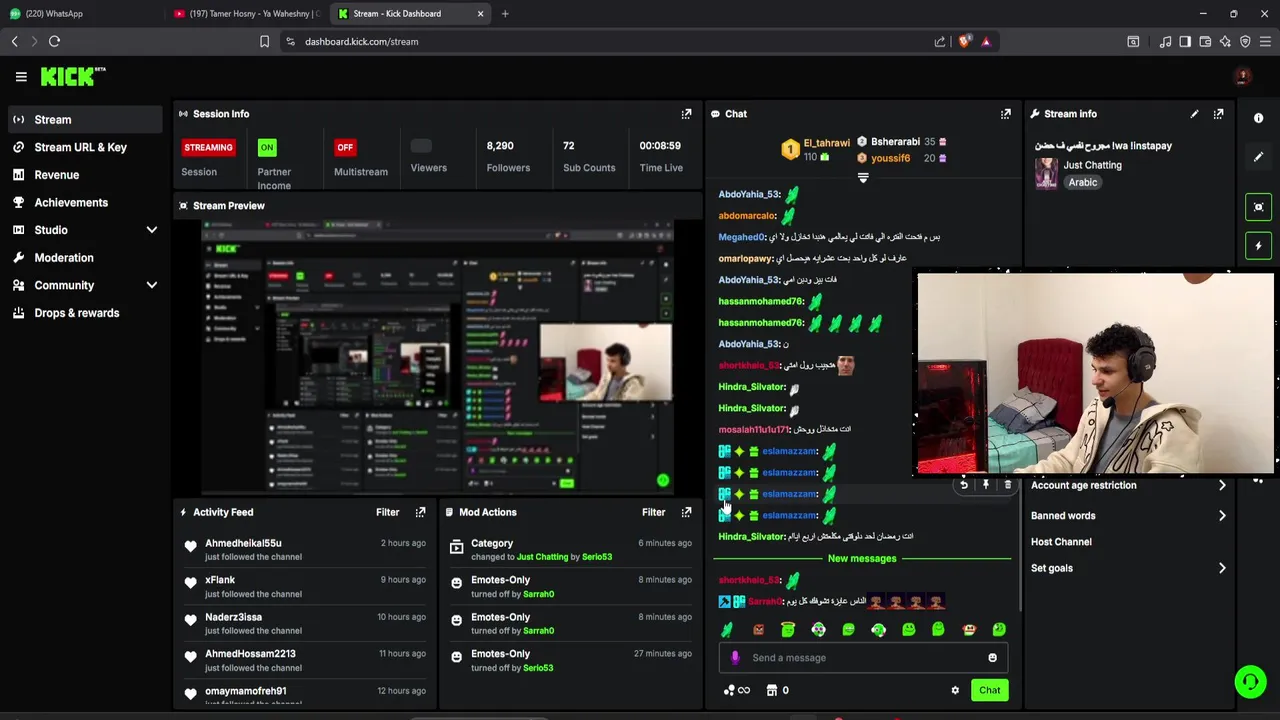
Task: Toggle the Viewers visibility switch
Action: coord(421,146)
